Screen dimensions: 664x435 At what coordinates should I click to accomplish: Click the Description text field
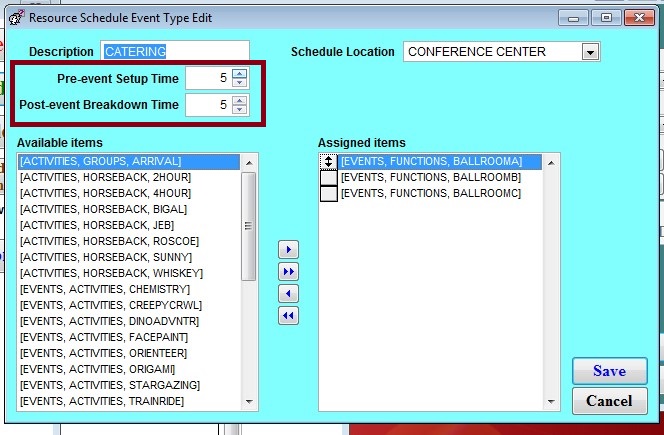175,51
